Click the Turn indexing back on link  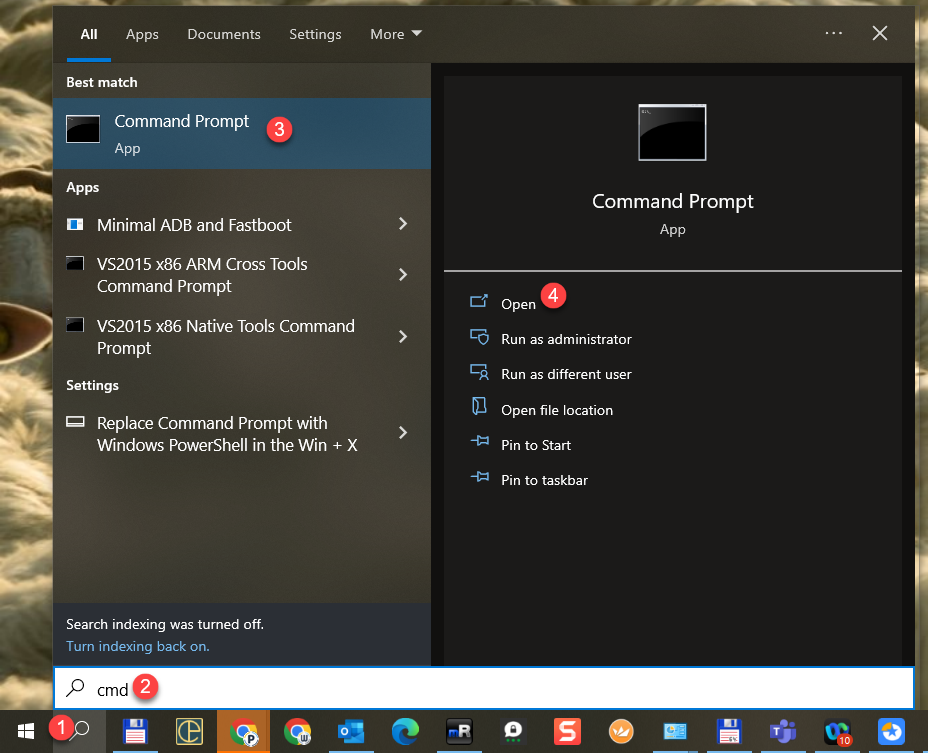click(x=138, y=646)
